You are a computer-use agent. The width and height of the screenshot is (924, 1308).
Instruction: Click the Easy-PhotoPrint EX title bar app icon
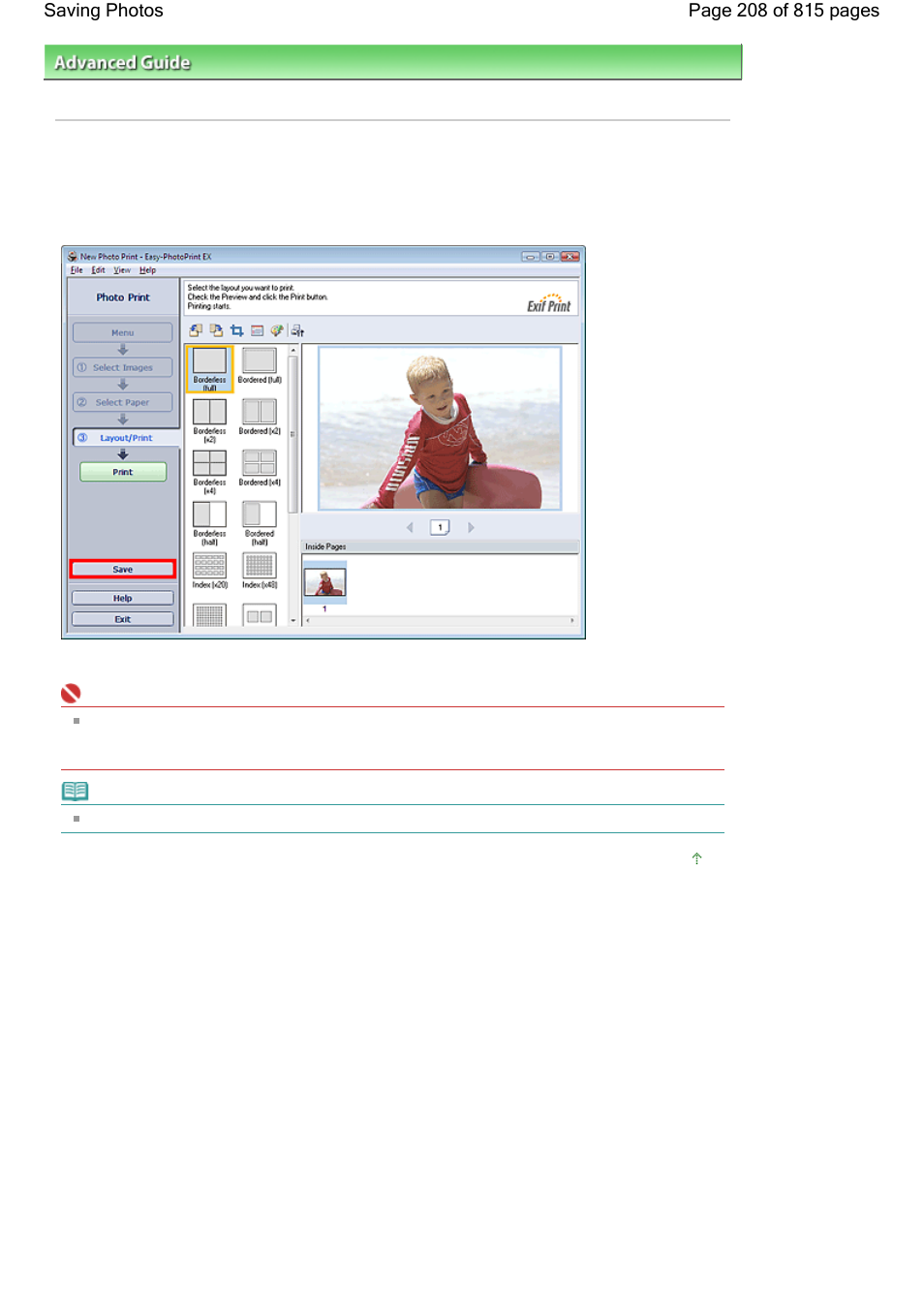point(73,257)
